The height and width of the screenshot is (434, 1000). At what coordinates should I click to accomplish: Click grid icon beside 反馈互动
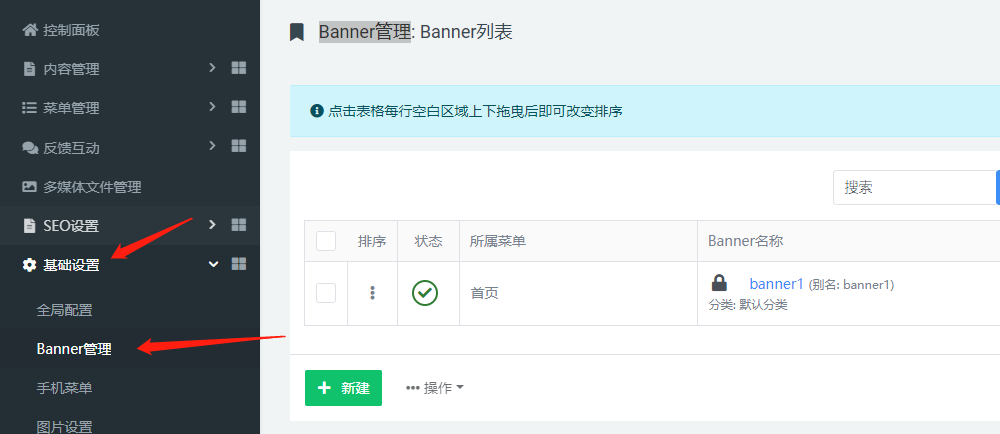(239, 146)
